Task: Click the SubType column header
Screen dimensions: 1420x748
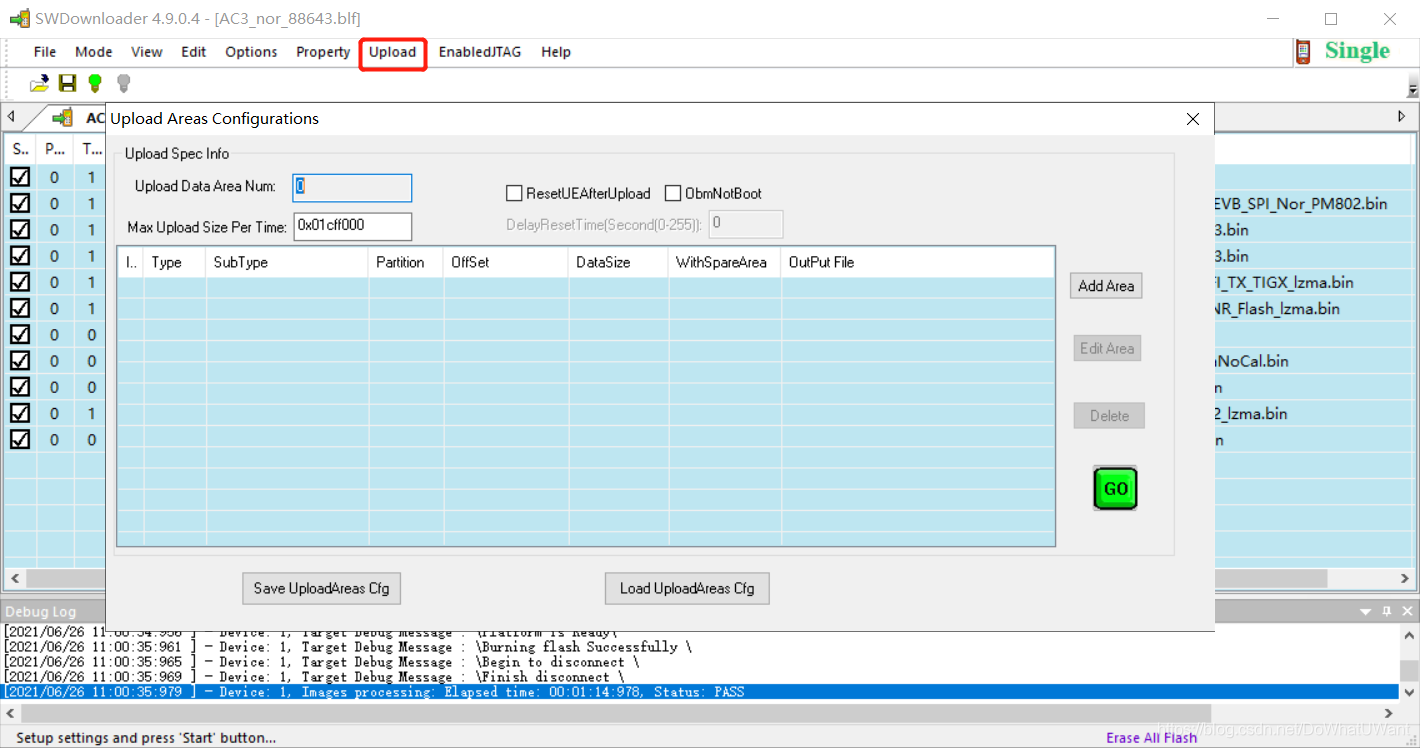Action: point(287,263)
